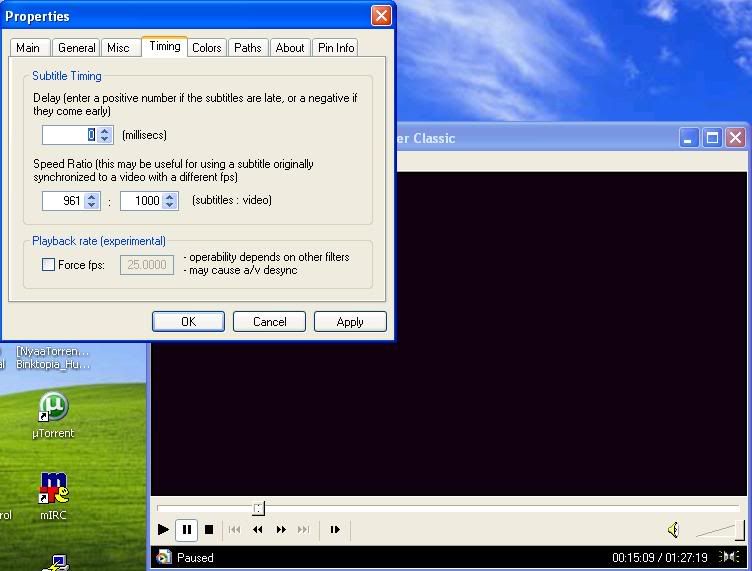Decrease the subtitles speed ratio value
This screenshot has width=752, height=571.
[92, 205]
